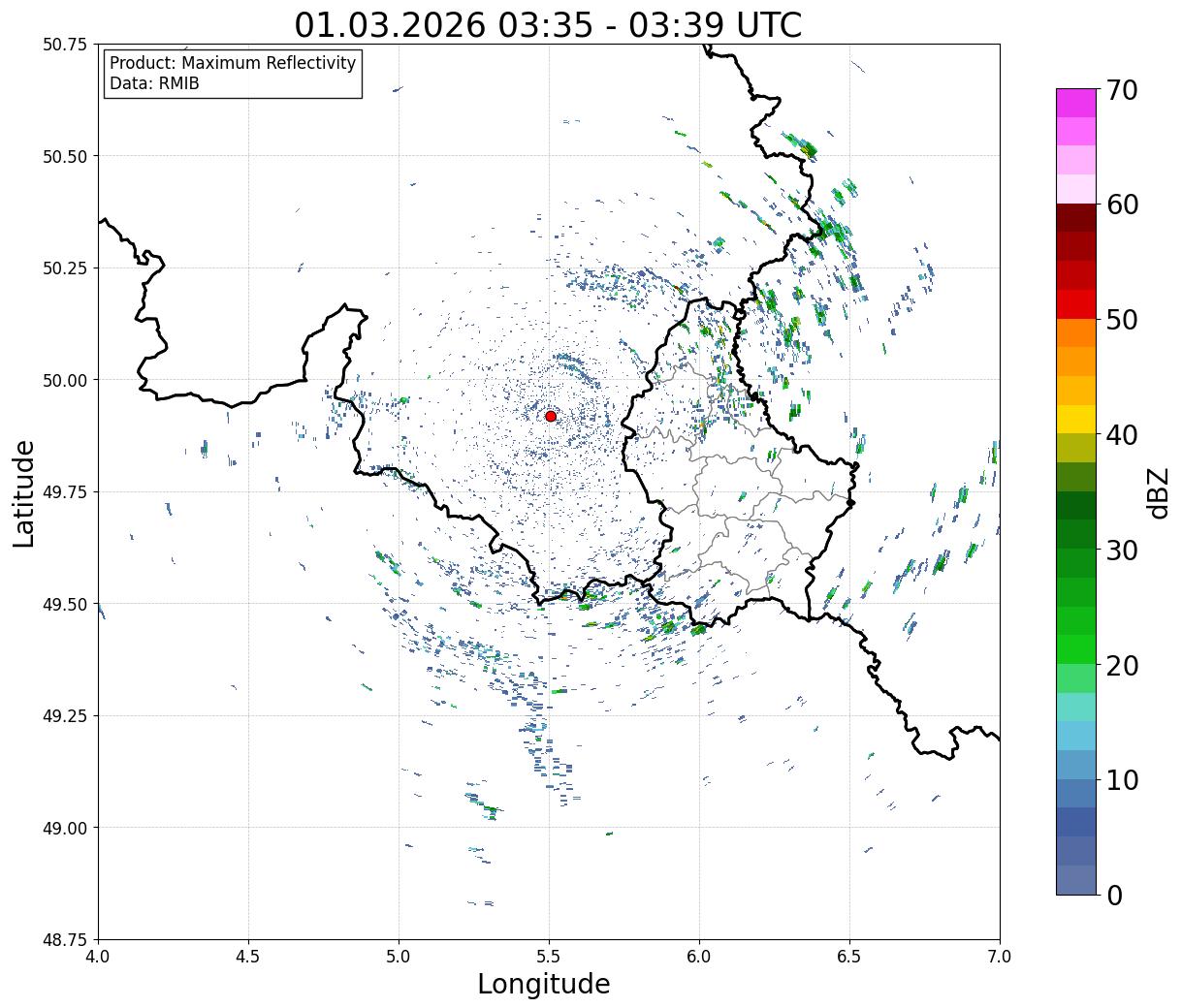
Task: Click the 'dBZ' colorbar label
Action: (x=1158, y=492)
